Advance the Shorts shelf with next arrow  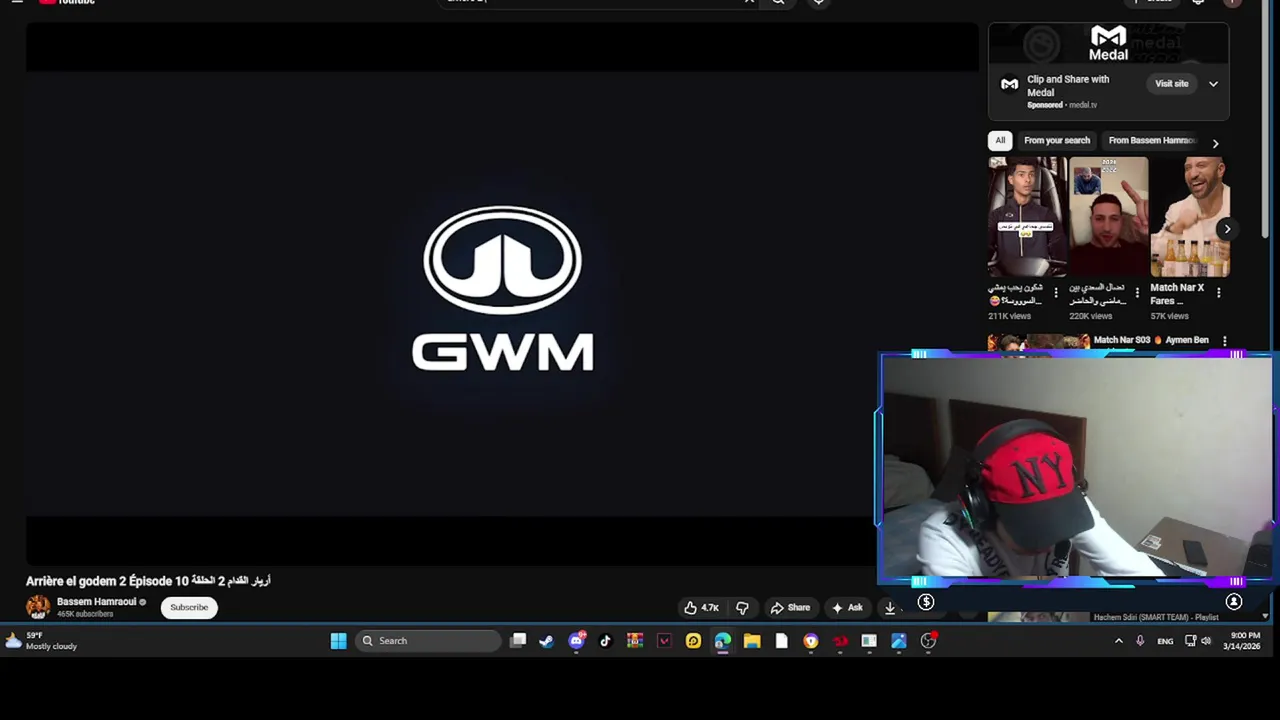click(1227, 229)
